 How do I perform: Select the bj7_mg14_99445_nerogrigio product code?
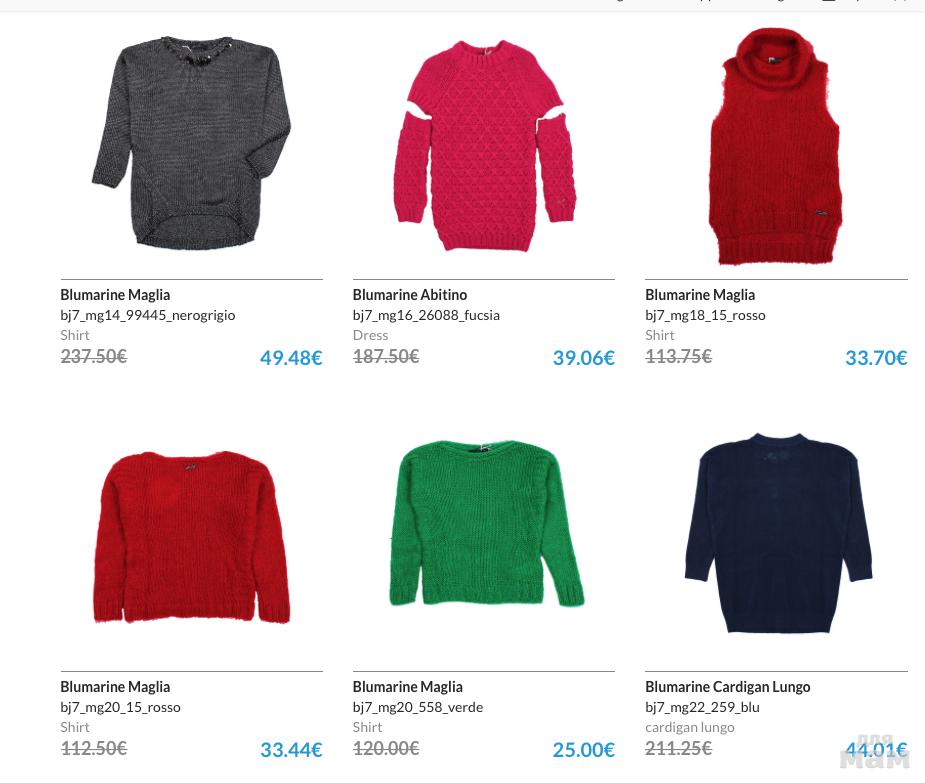click(x=147, y=316)
